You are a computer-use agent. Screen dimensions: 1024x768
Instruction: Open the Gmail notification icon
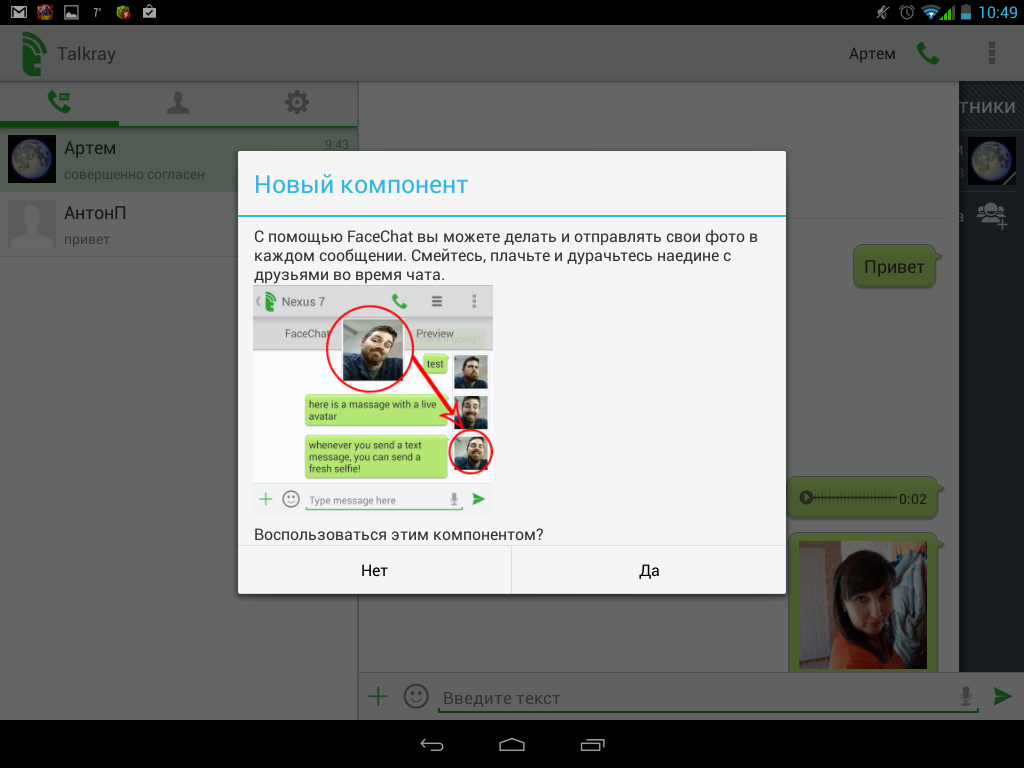point(19,12)
